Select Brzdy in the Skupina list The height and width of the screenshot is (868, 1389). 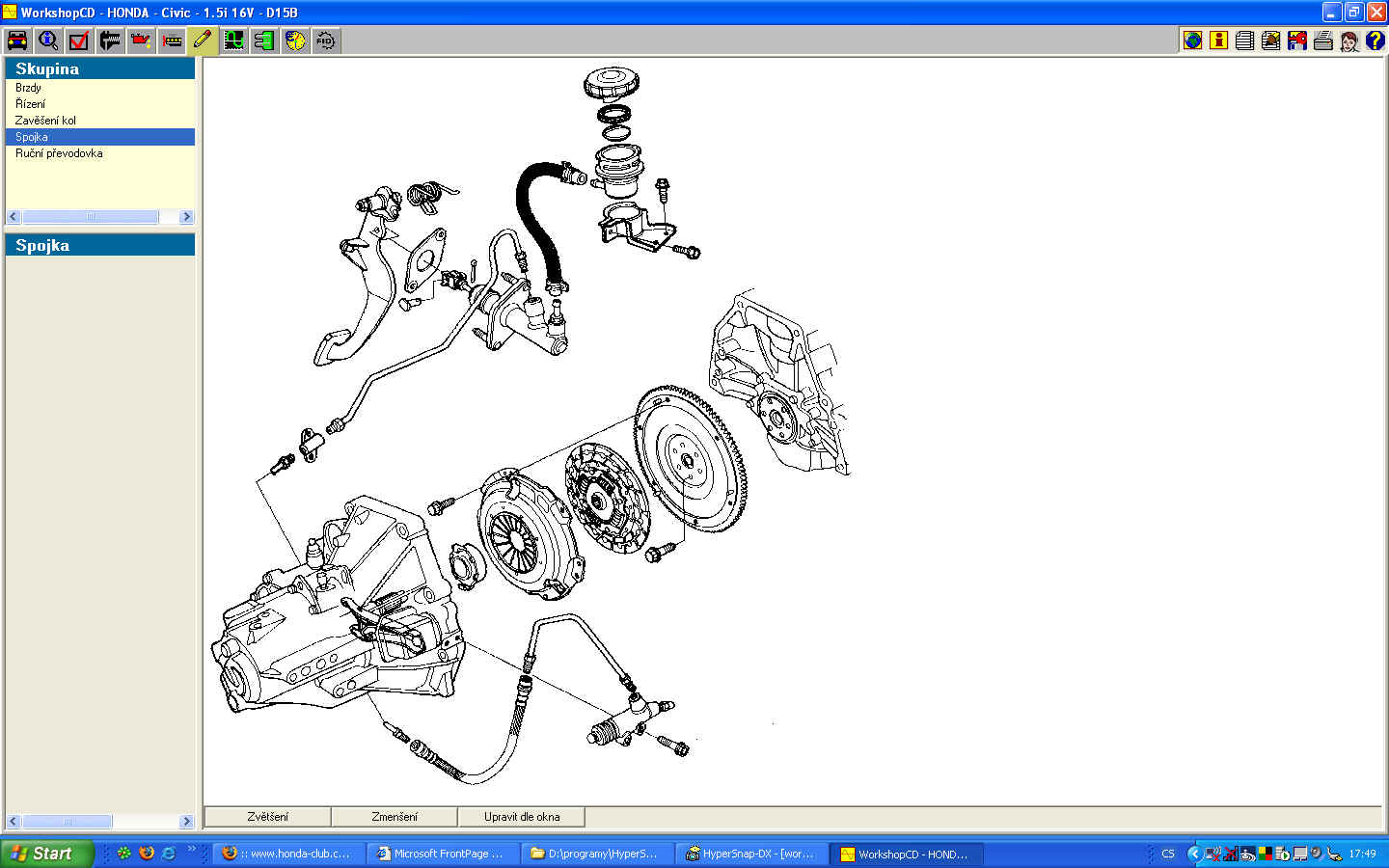click(x=29, y=88)
